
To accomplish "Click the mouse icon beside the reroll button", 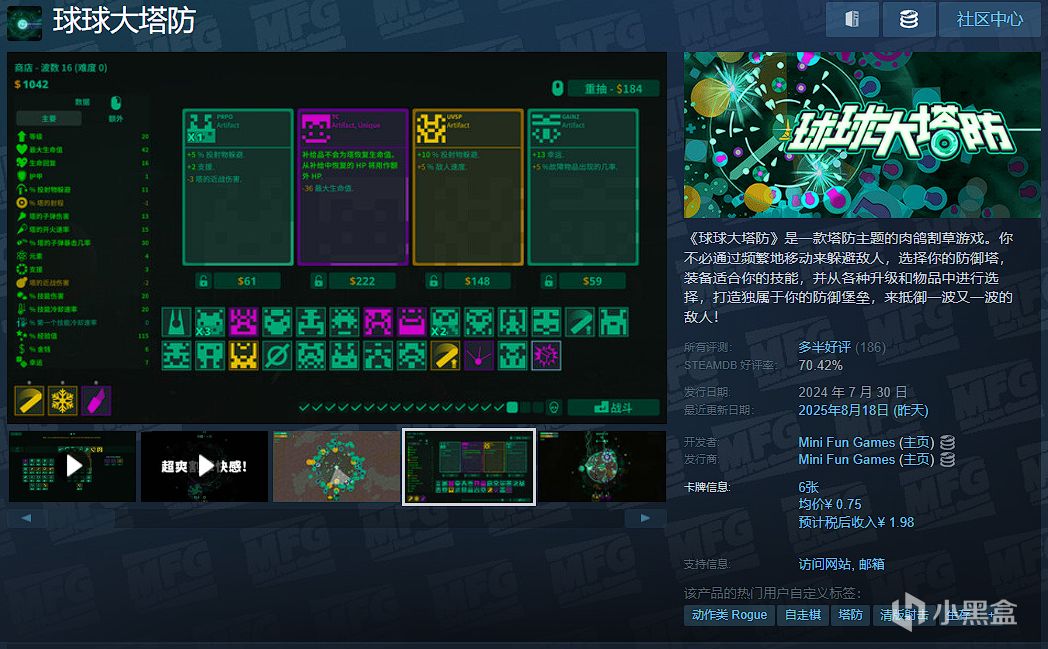I will coord(557,88).
